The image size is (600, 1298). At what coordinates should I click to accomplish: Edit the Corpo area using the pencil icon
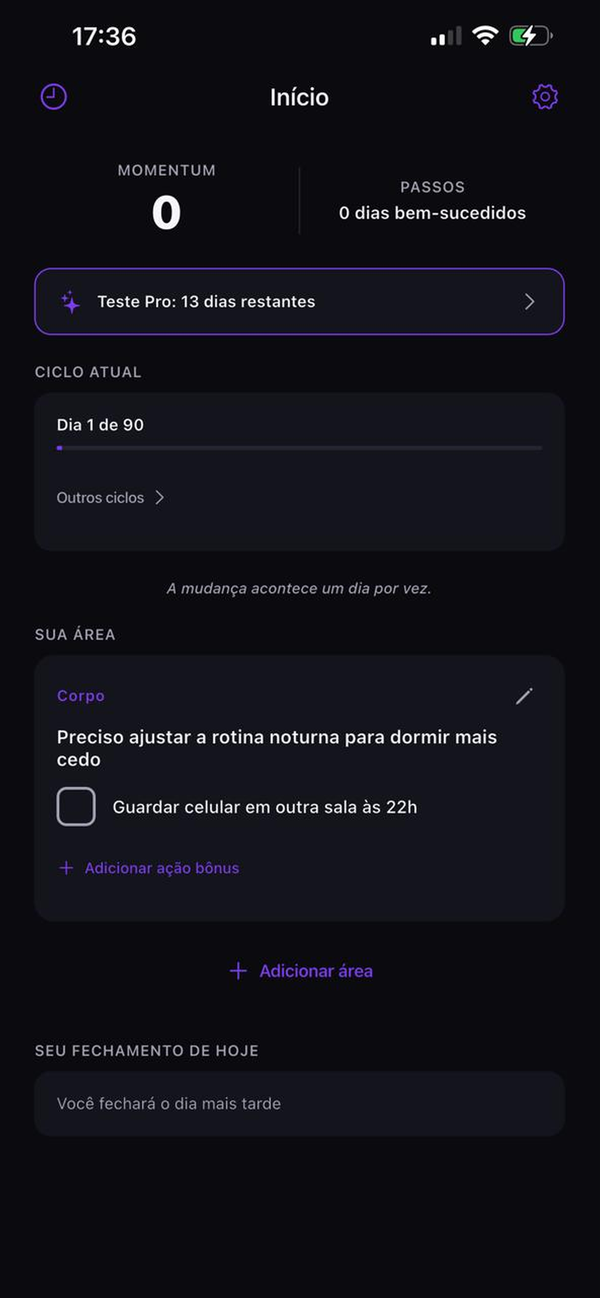tap(523, 696)
